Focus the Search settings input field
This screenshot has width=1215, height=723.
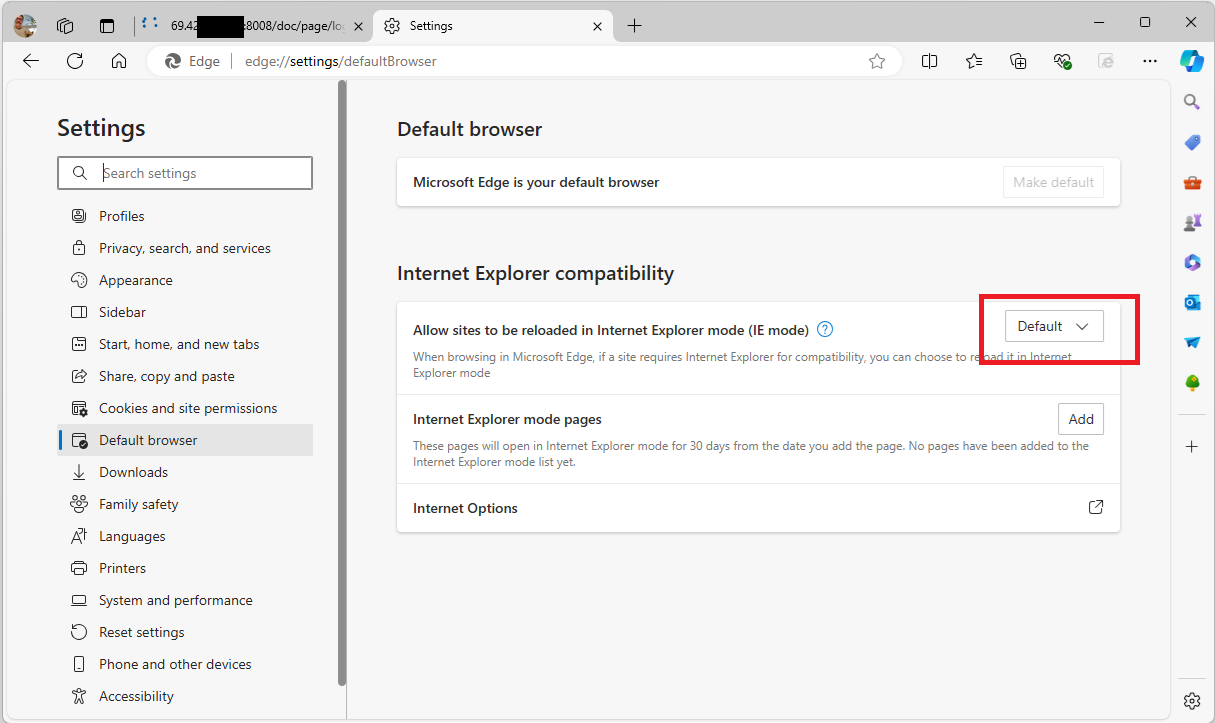tap(185, 173)
